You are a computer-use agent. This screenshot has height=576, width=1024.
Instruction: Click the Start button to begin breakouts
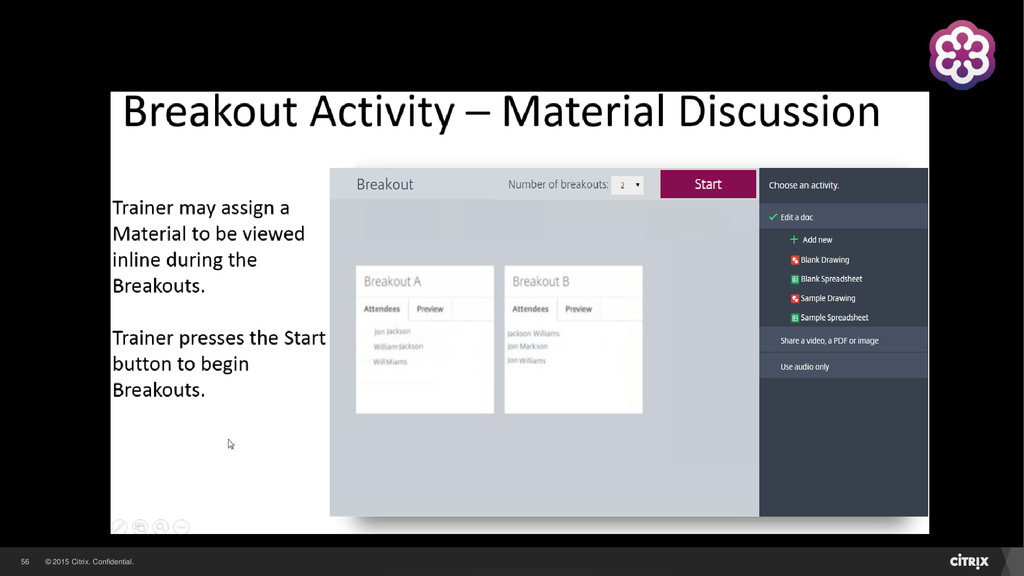tap(708, 184)
